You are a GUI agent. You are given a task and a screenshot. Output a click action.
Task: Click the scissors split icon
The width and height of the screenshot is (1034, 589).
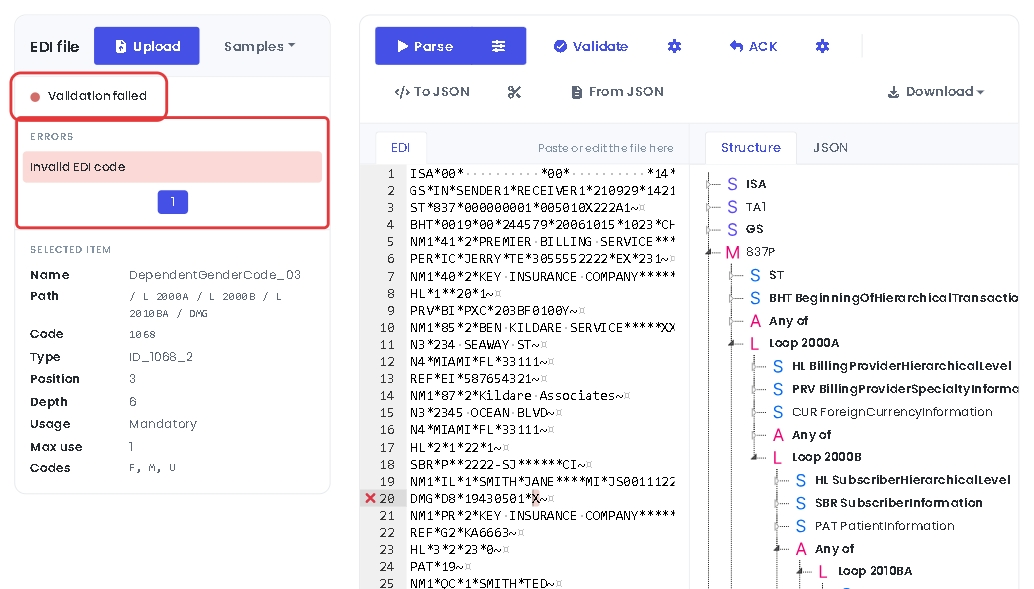514,92
